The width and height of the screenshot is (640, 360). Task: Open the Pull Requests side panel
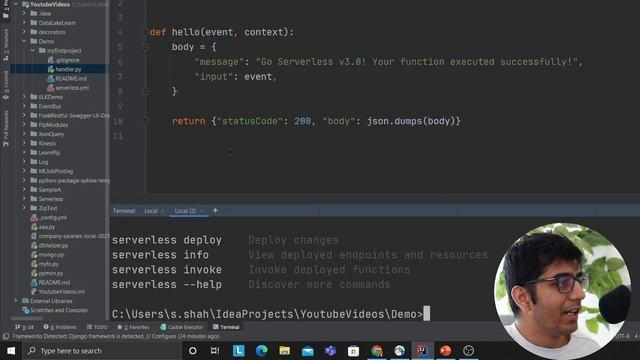6,129
